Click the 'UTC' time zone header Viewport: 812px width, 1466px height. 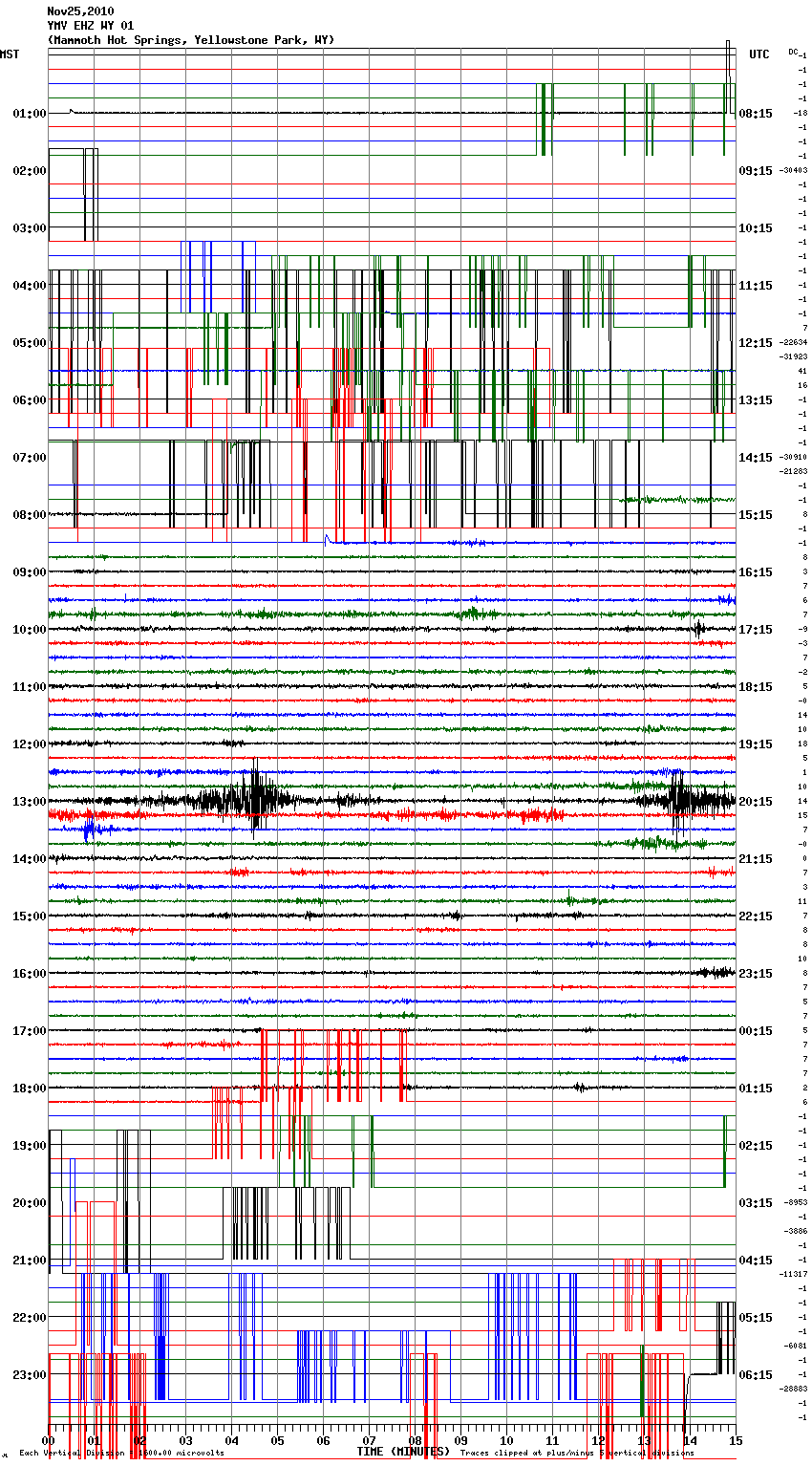pos(759,54)
